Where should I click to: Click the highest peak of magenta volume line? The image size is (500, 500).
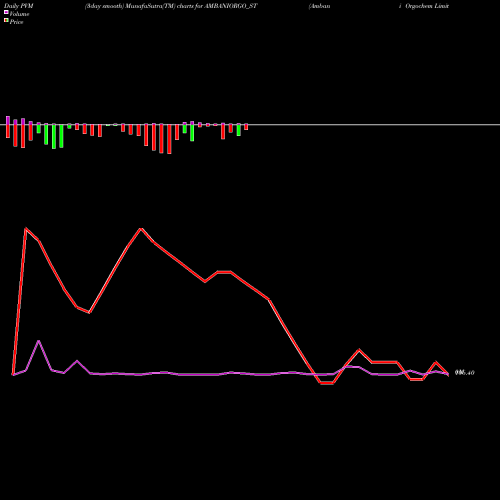tap(39, 341)
